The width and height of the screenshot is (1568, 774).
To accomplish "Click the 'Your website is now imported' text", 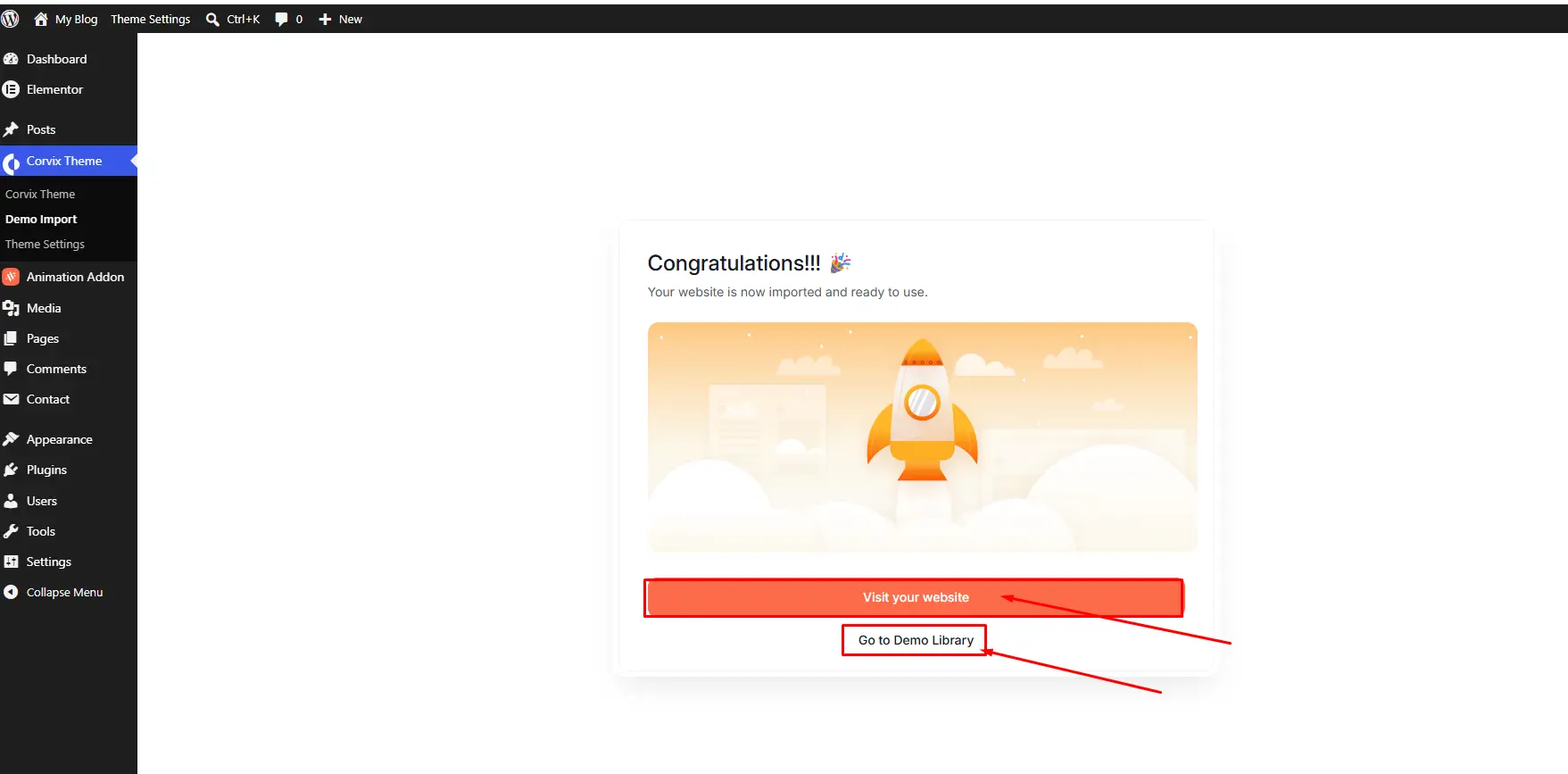I will [787, 292].
